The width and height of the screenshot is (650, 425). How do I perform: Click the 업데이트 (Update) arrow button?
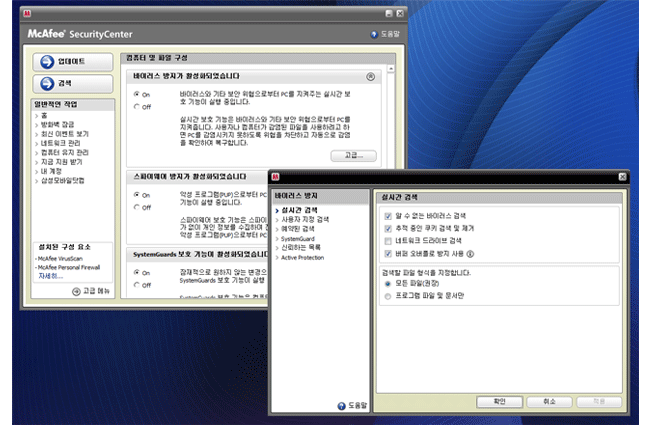tap(73, 62)
